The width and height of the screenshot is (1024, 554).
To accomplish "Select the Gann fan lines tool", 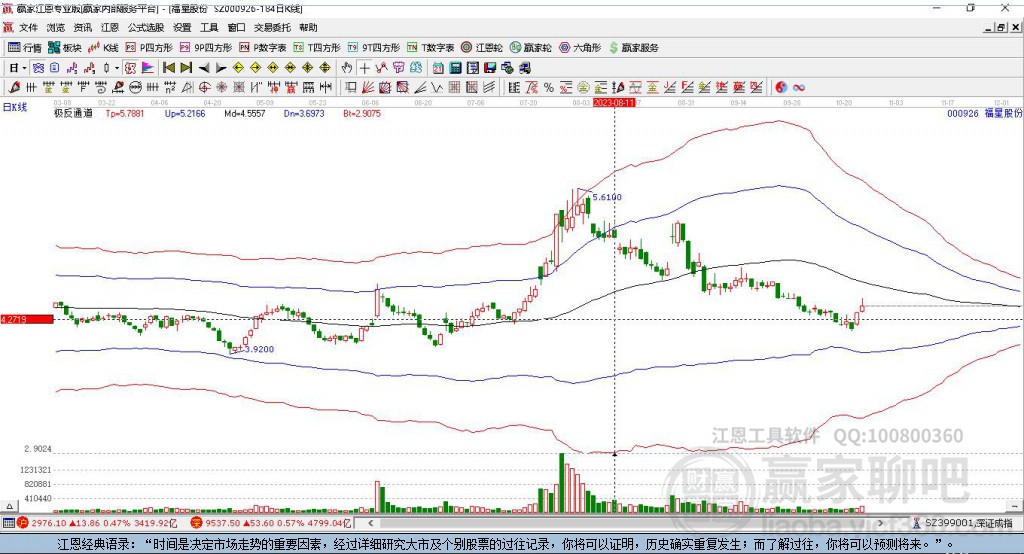I will [x=367, y=87].
